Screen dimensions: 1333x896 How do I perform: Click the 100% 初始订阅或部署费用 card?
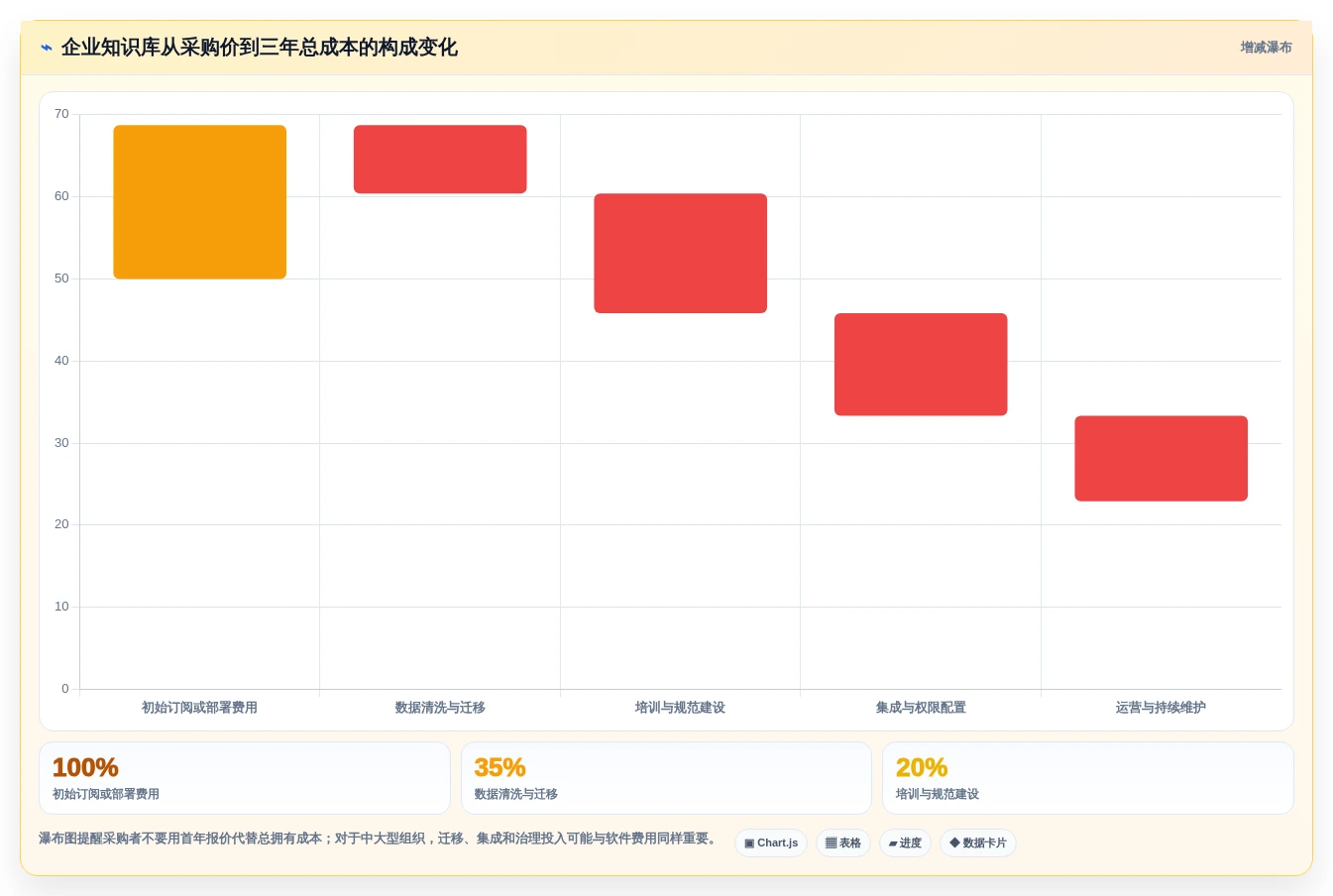click(245, 778)
